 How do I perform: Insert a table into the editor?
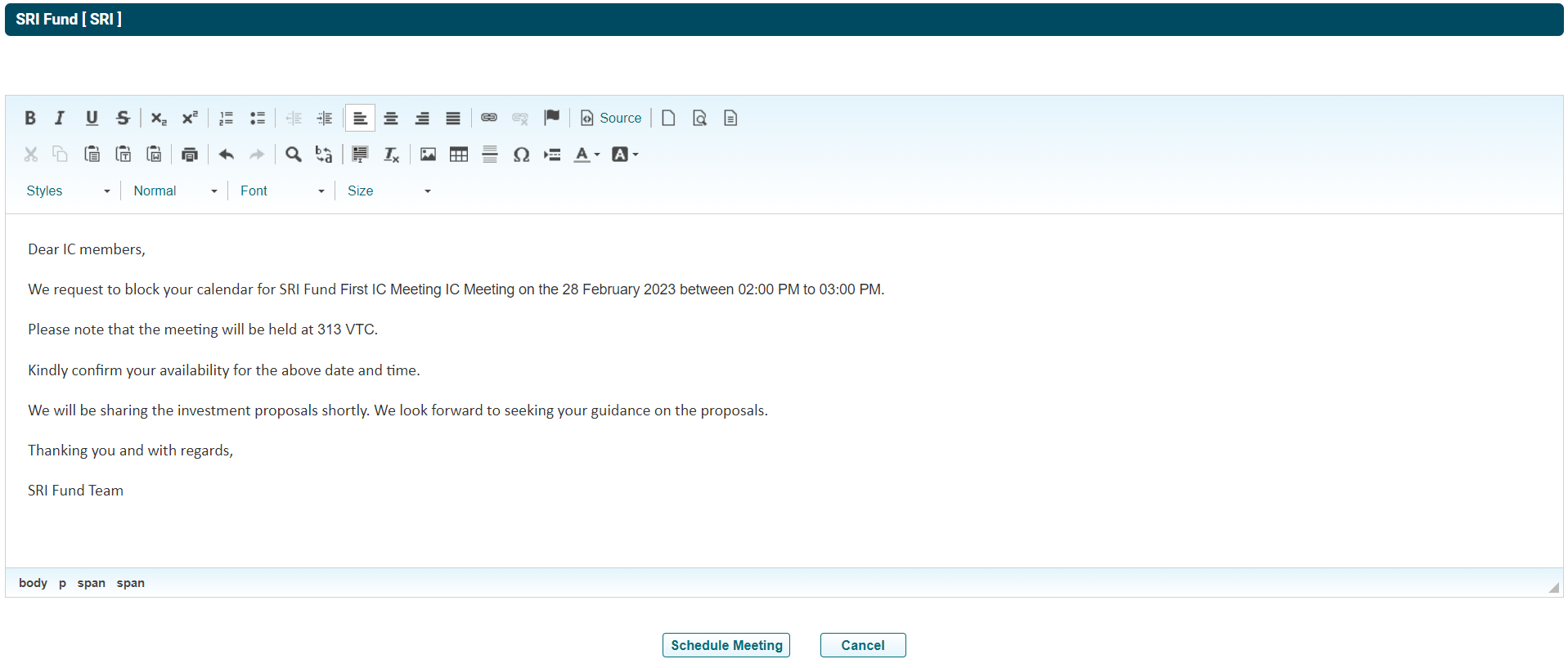coord(459,155)
